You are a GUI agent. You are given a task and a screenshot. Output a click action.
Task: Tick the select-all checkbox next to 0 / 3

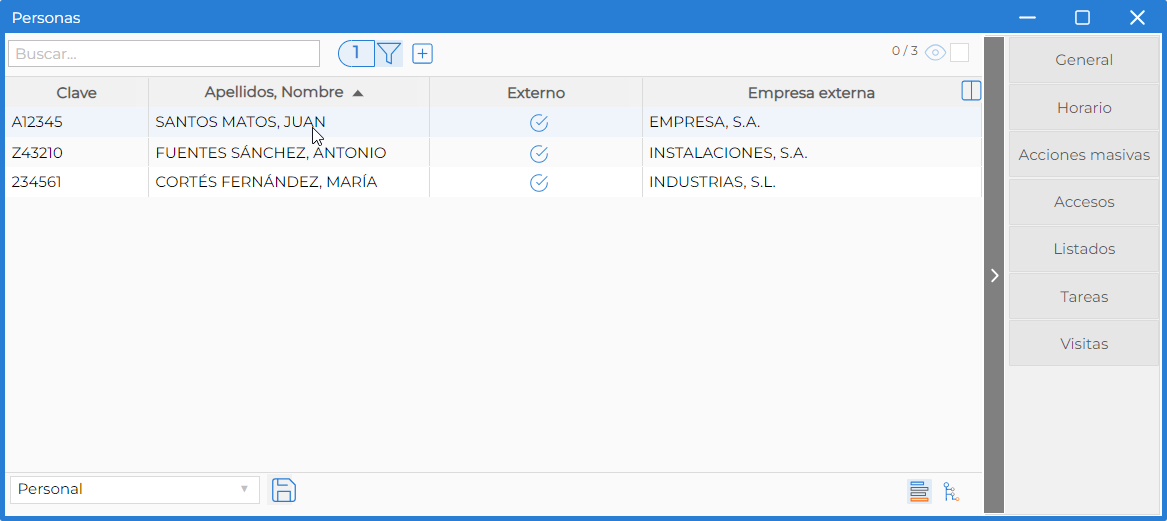tap(959, 52)
